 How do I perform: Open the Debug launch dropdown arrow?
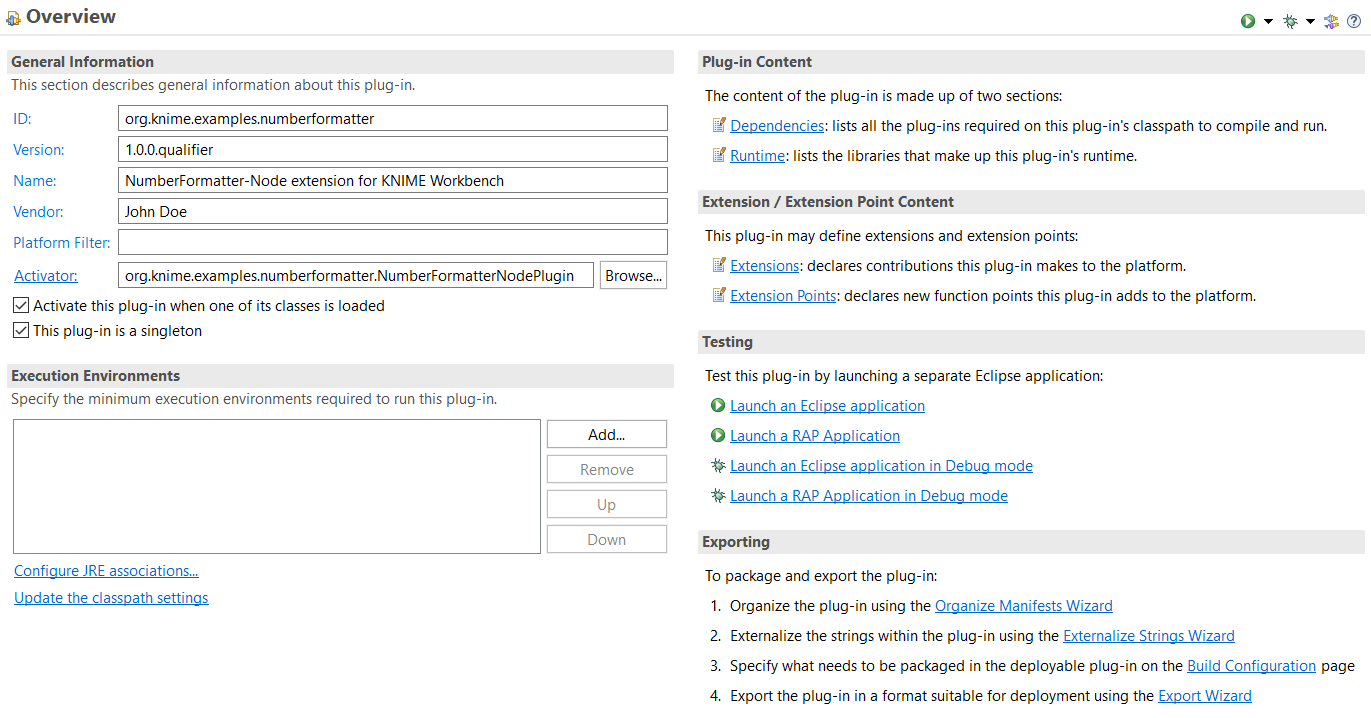[1310, 21]
